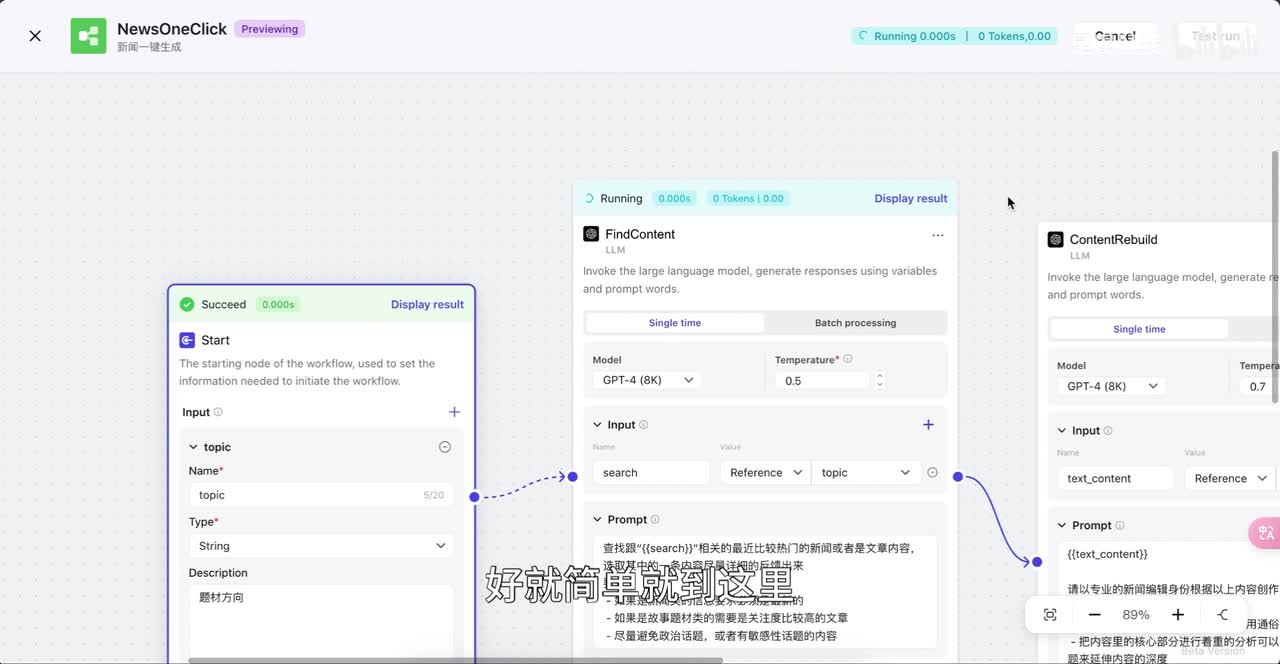The height and width of the screenshot is (664, 1280).
Task: Zoom in canvas with plus button
Action: [x=1178, y=615]
